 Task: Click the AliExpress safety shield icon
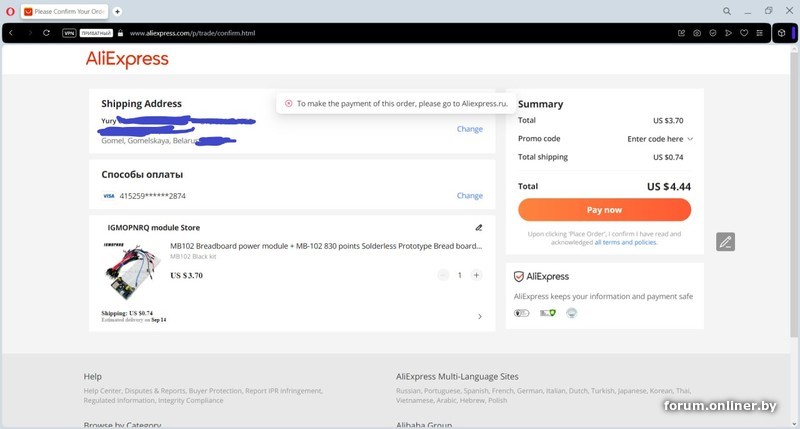518,276
